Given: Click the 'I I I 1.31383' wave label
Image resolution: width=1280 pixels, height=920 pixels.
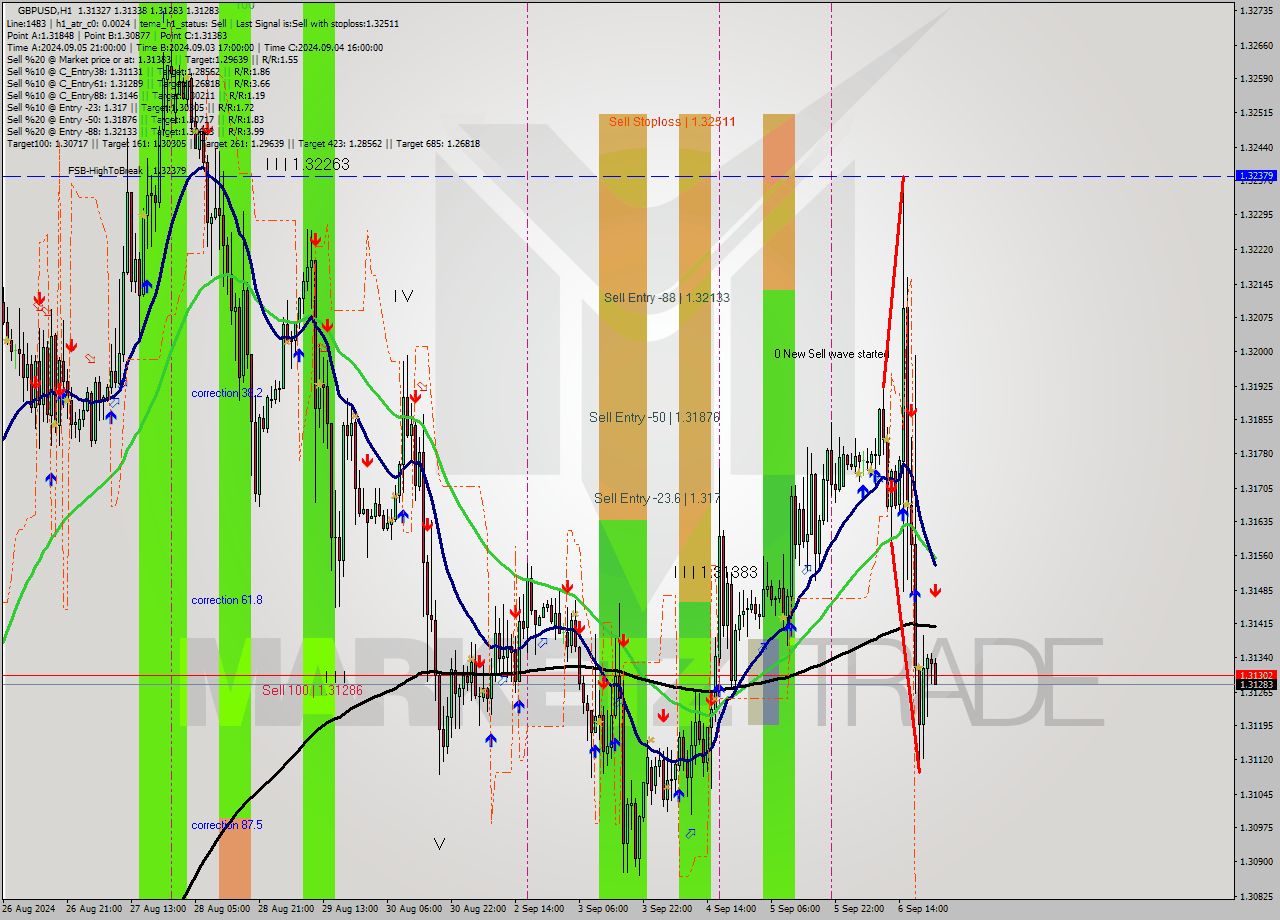Looking at the screenshot, I should pyautogui.click(x=715, y=572).
